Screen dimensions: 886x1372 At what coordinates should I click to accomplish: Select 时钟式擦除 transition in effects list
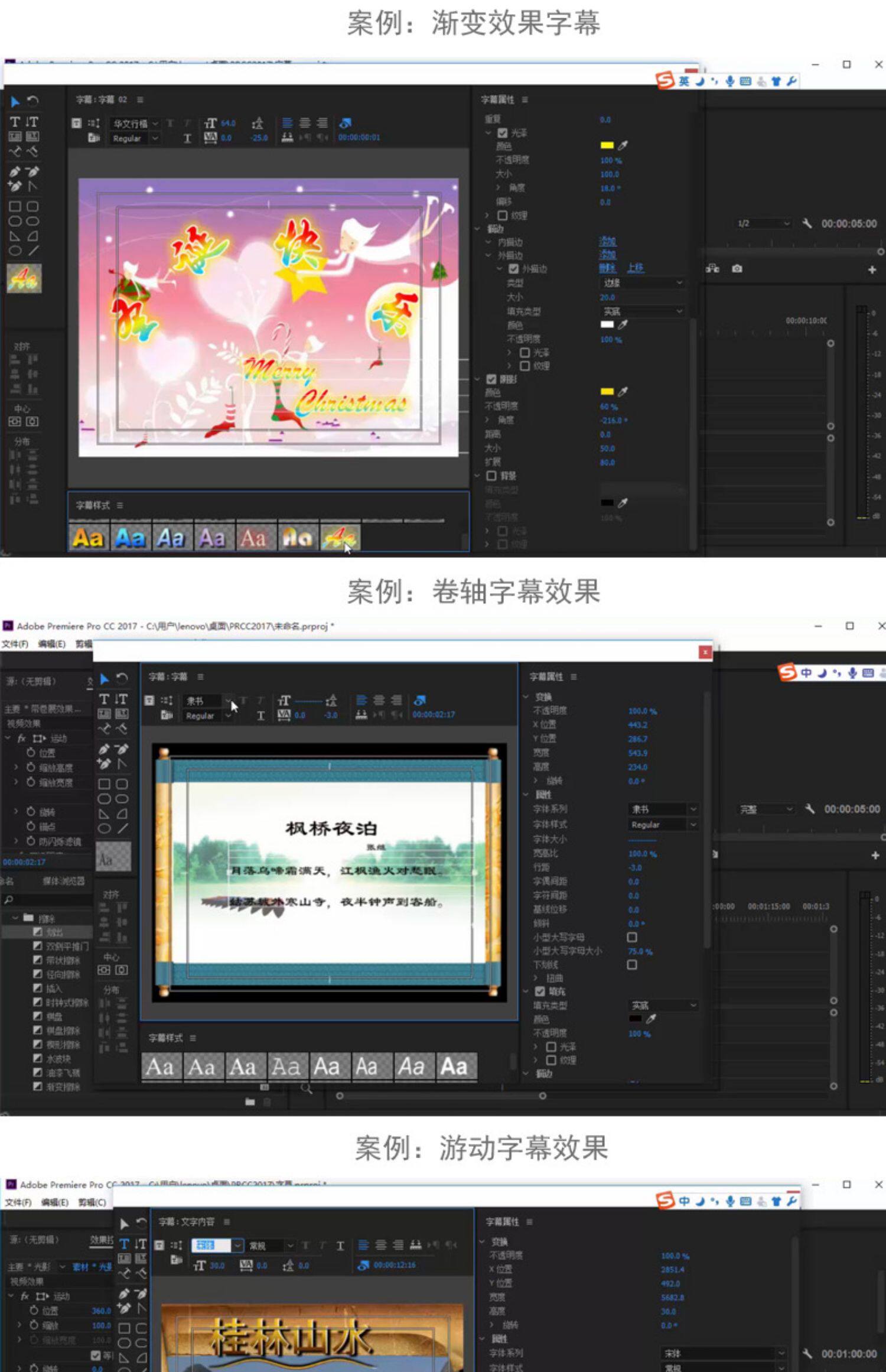pos(67,1002)
